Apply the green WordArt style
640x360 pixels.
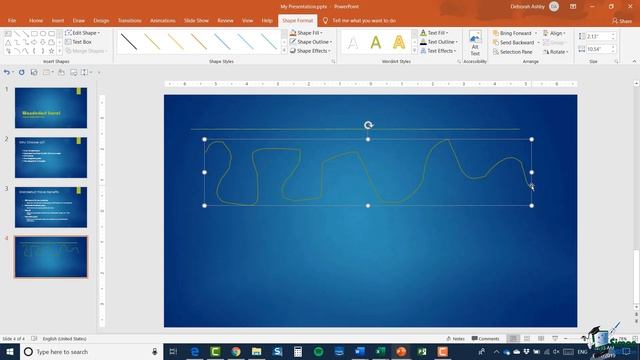click(376, 42)
